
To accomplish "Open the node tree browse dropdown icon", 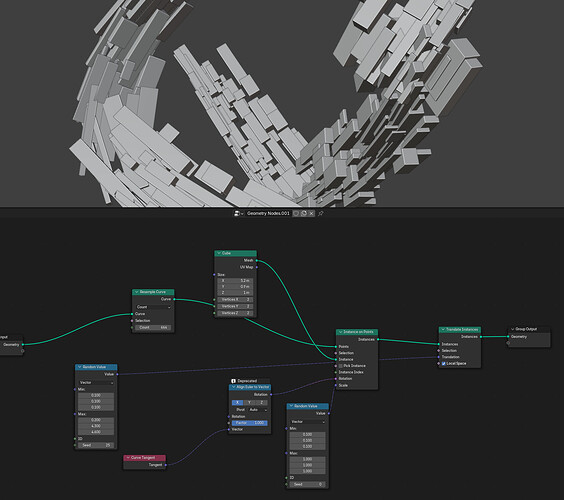I will (x=238, y=213).
